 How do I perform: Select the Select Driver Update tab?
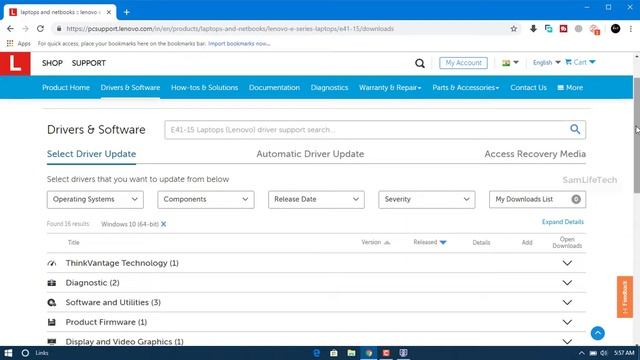tap(91, 154)
